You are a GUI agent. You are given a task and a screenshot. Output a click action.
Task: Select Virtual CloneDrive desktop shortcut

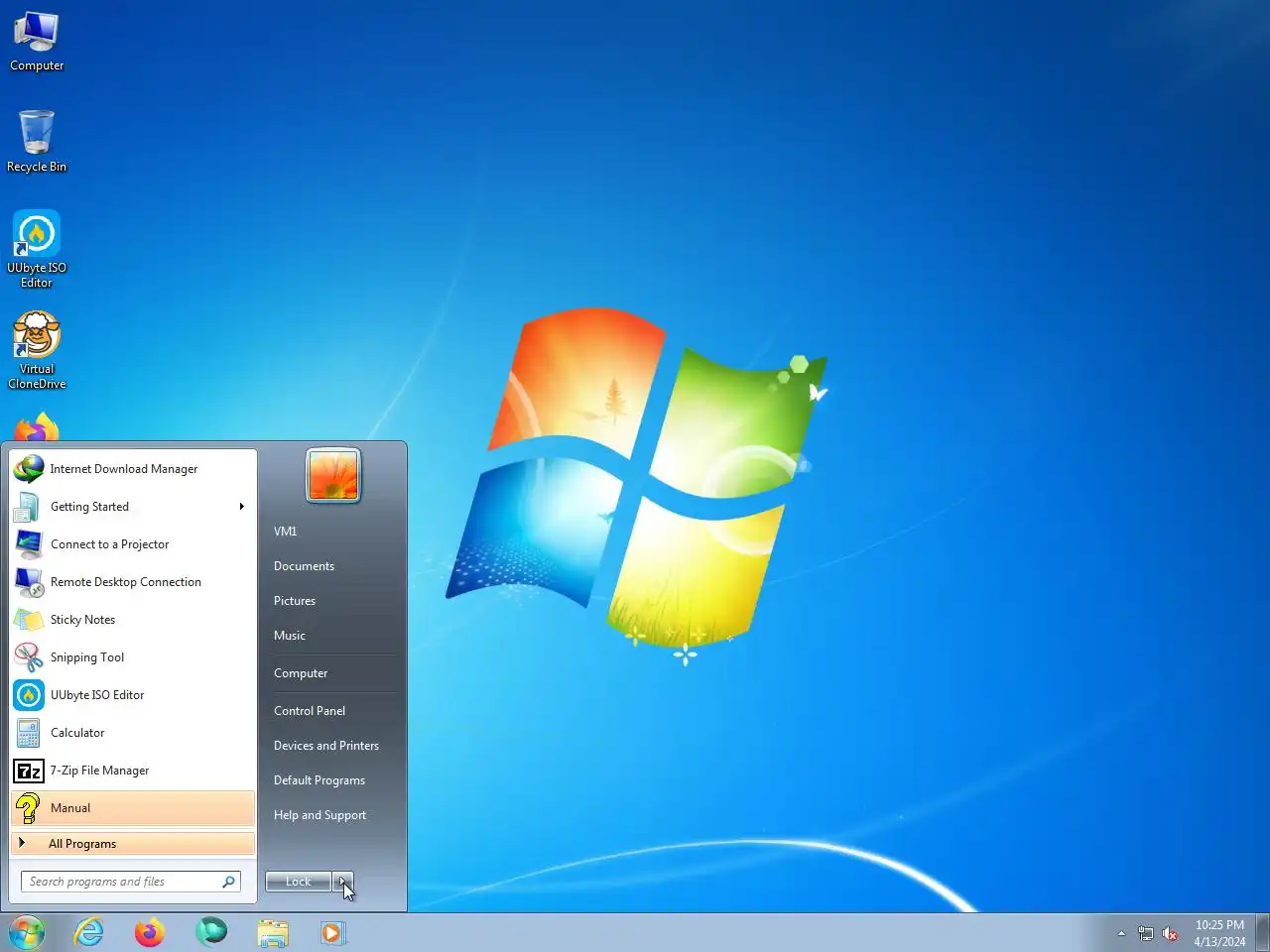[x=37, y=350]
